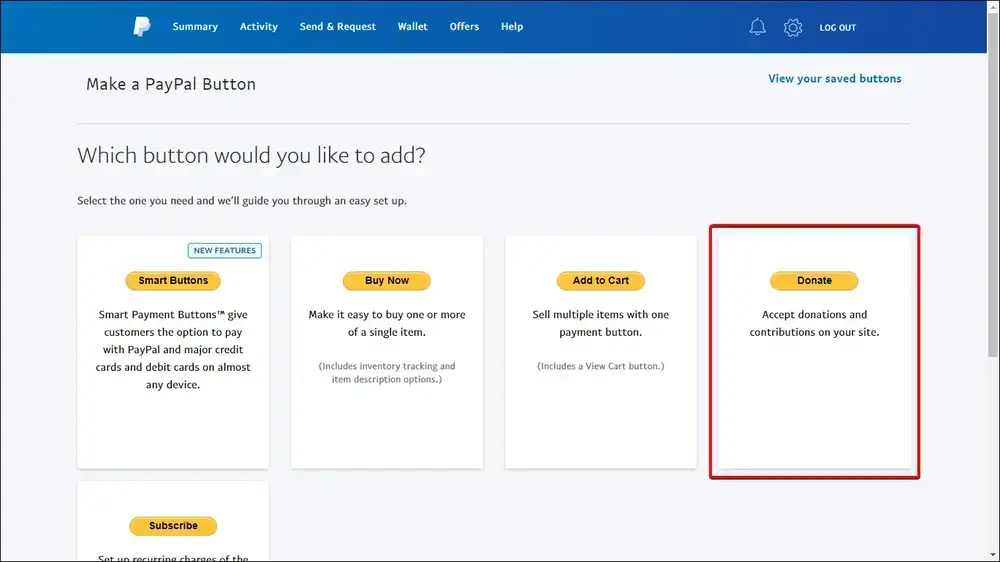This screenshot has width=1000, height=562.
Task: Go to the Summary menu item
Action: tap(195, 27)
